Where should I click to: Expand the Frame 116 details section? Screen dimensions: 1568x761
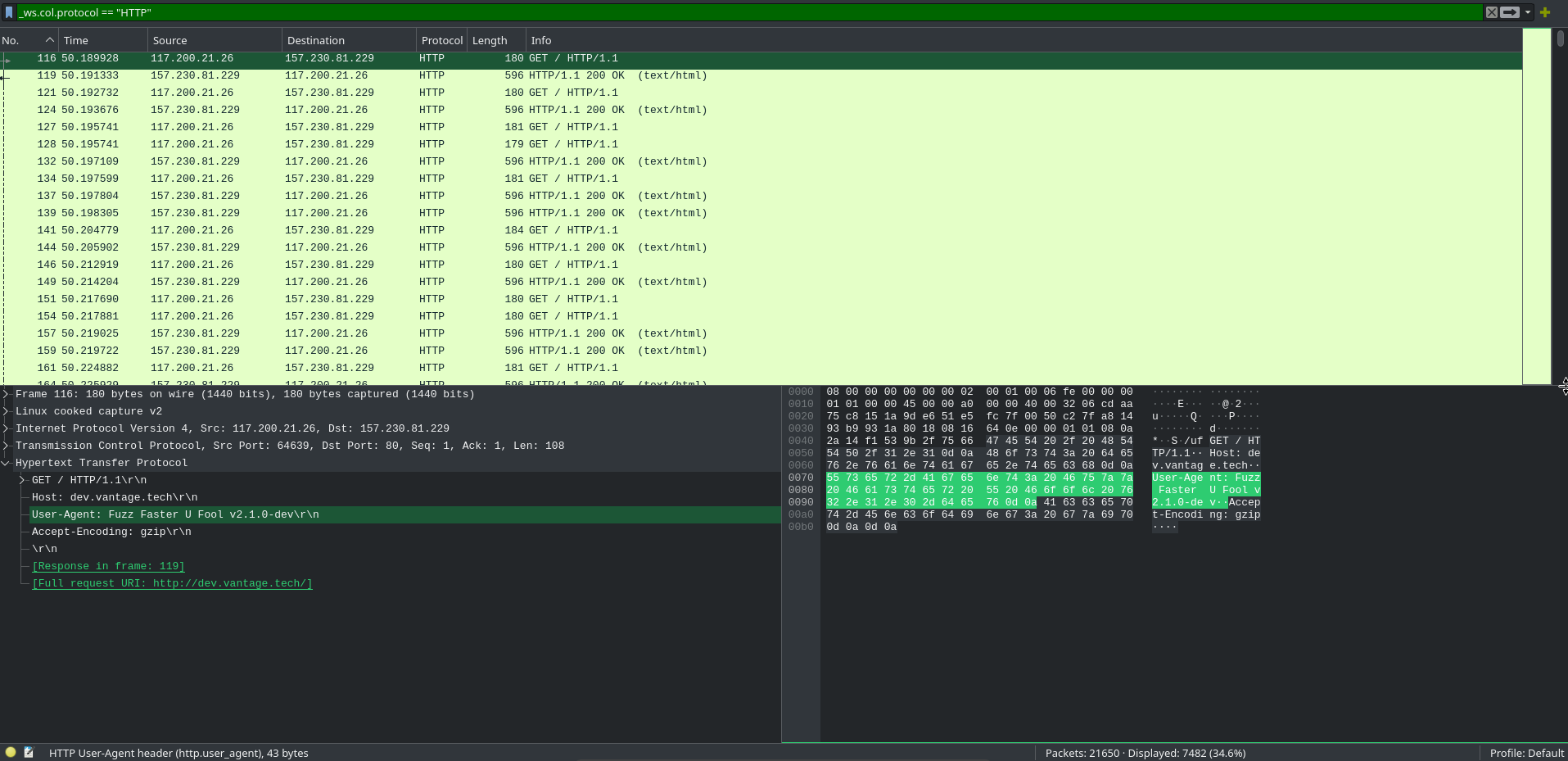coord(6,394)
